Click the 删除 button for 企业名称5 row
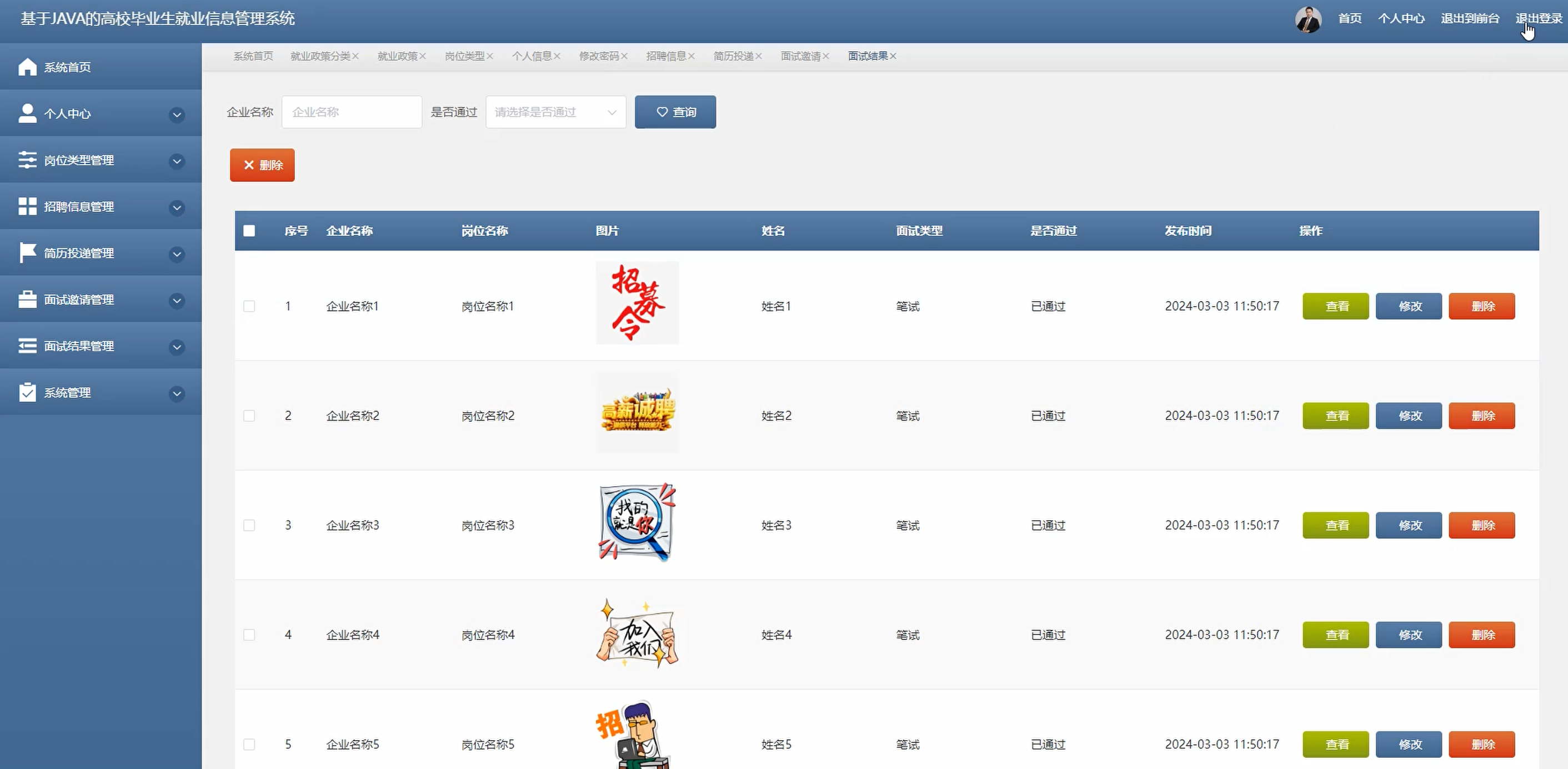Image resolution: width=1568 pixels, height=769 pixels. (x=1481, y=745)
